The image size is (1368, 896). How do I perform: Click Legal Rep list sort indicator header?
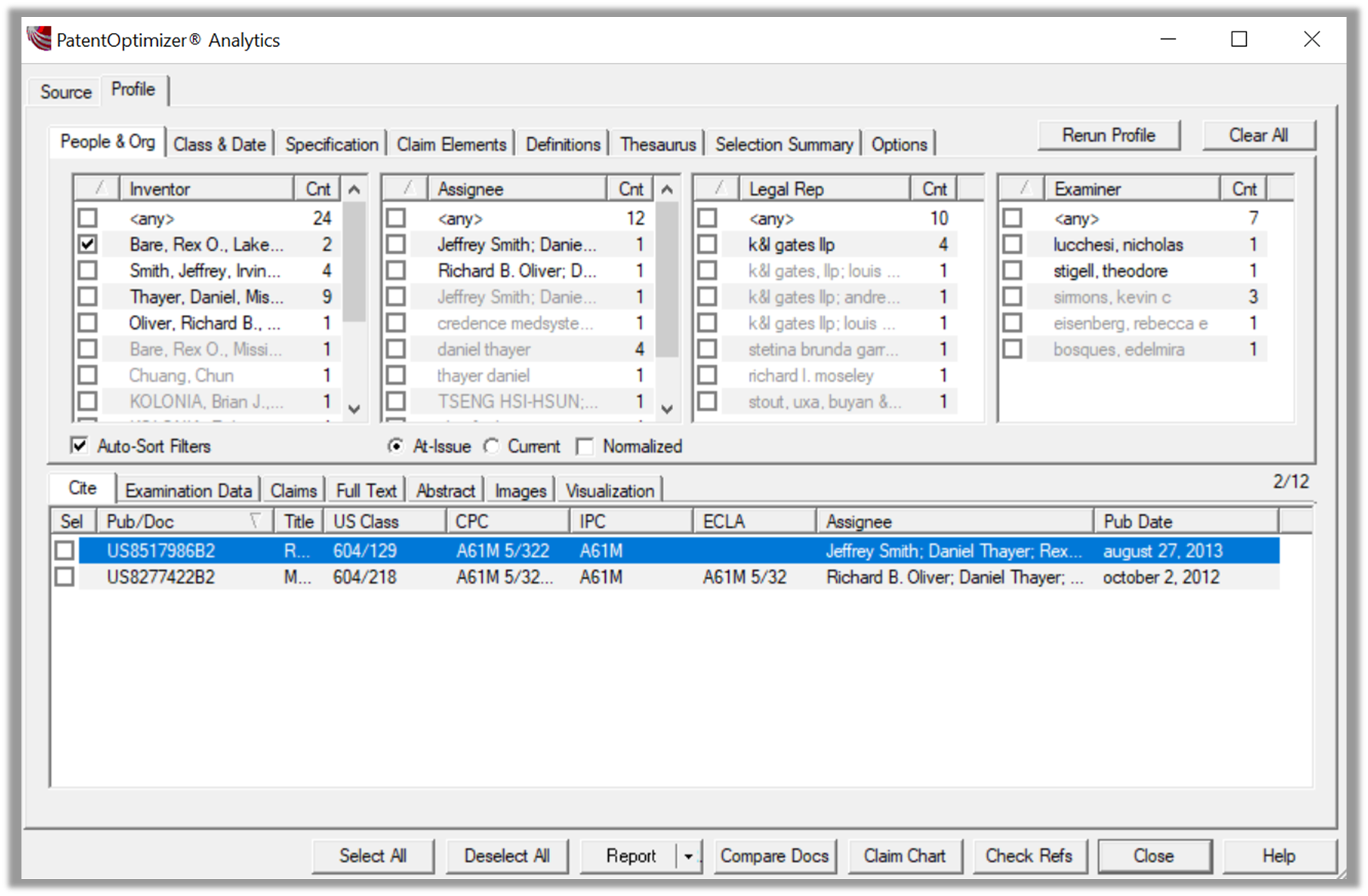point(717,189)
